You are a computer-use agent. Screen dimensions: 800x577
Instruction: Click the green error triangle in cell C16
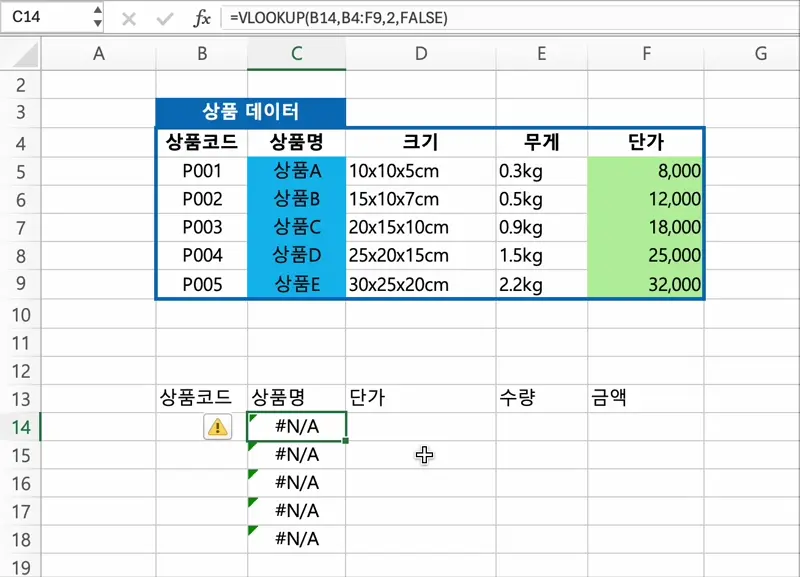click(252, 475)
